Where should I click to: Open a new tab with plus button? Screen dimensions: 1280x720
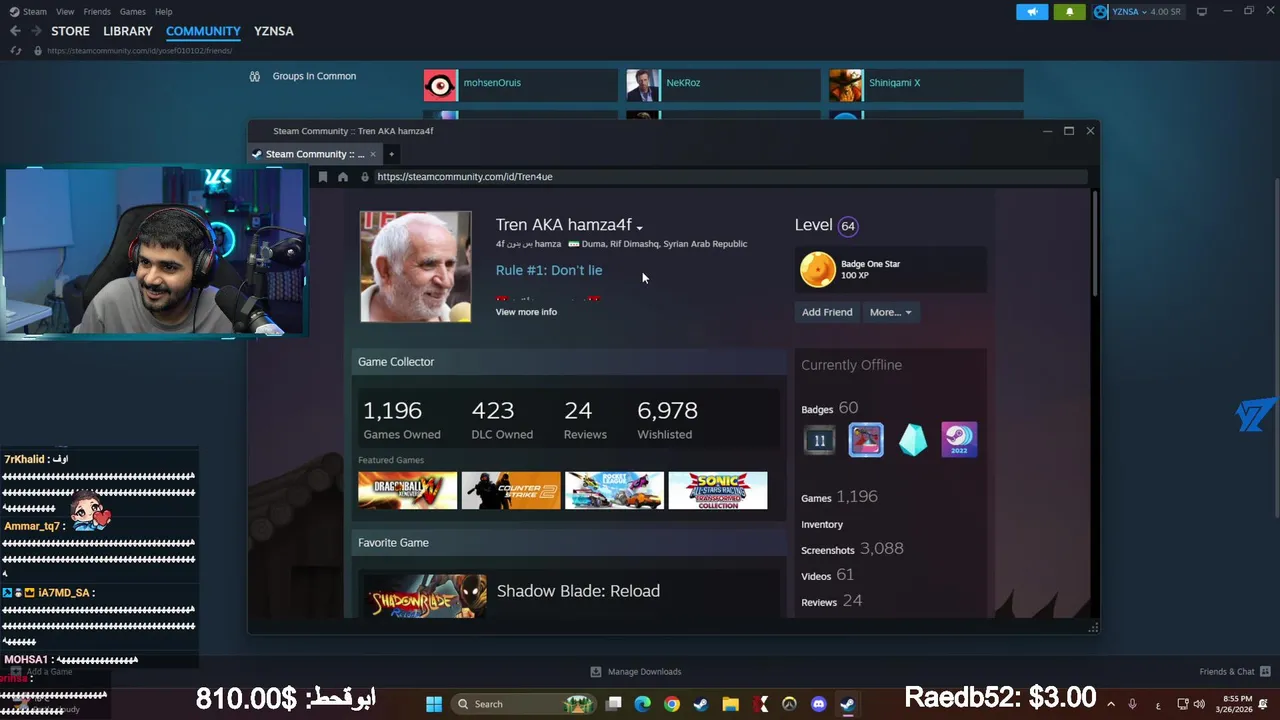pos(391,154)
